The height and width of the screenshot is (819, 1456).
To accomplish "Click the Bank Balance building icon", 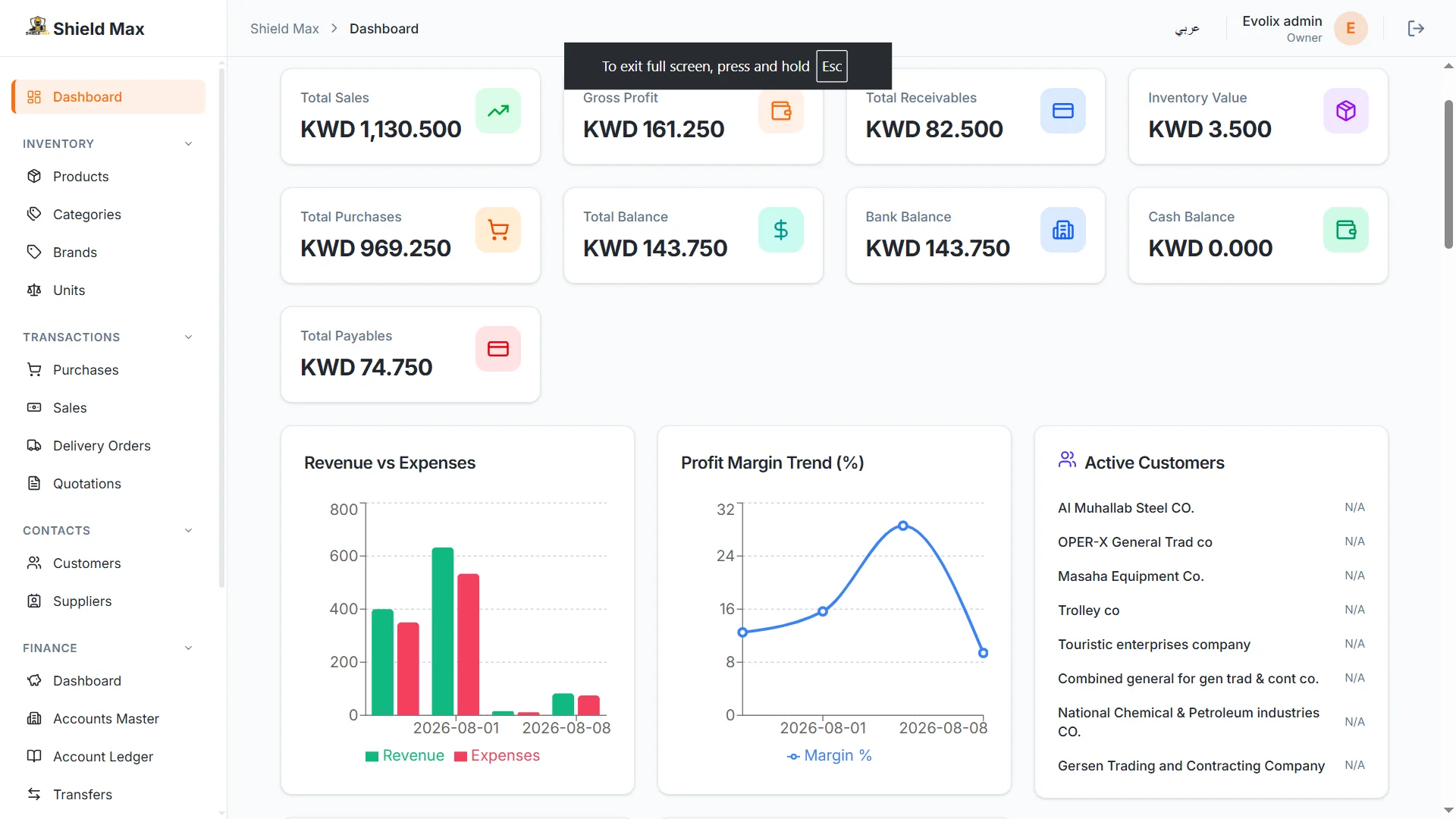I will [x=1063, y=230].
